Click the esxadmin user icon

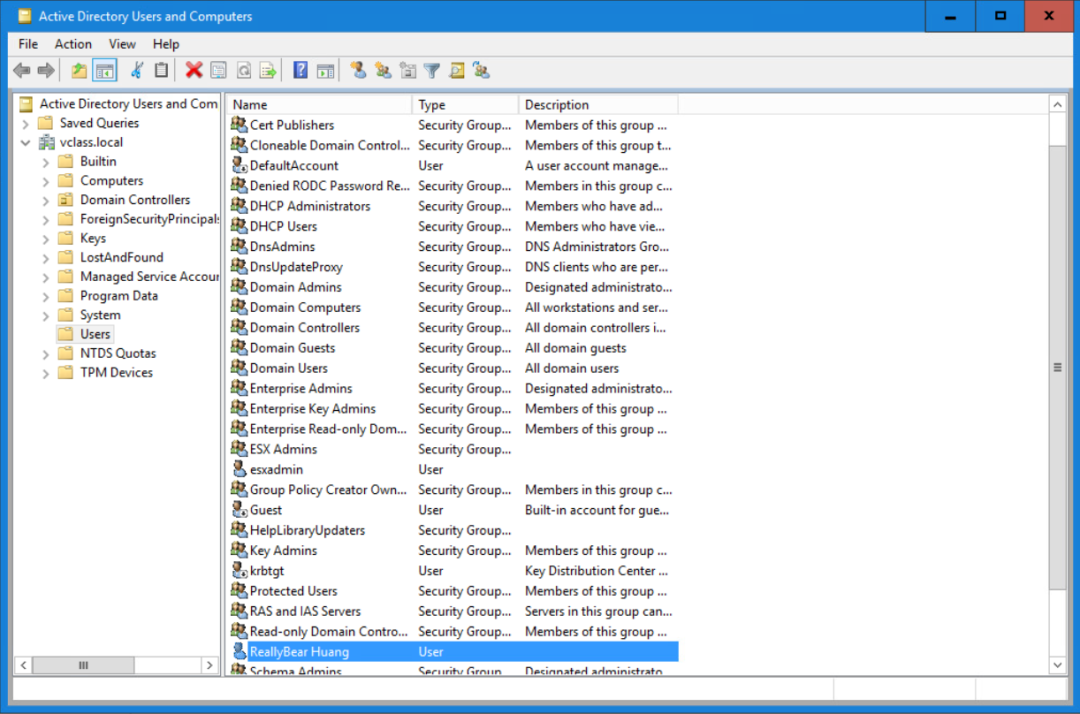pyautogui.click(x=239, y=469)
